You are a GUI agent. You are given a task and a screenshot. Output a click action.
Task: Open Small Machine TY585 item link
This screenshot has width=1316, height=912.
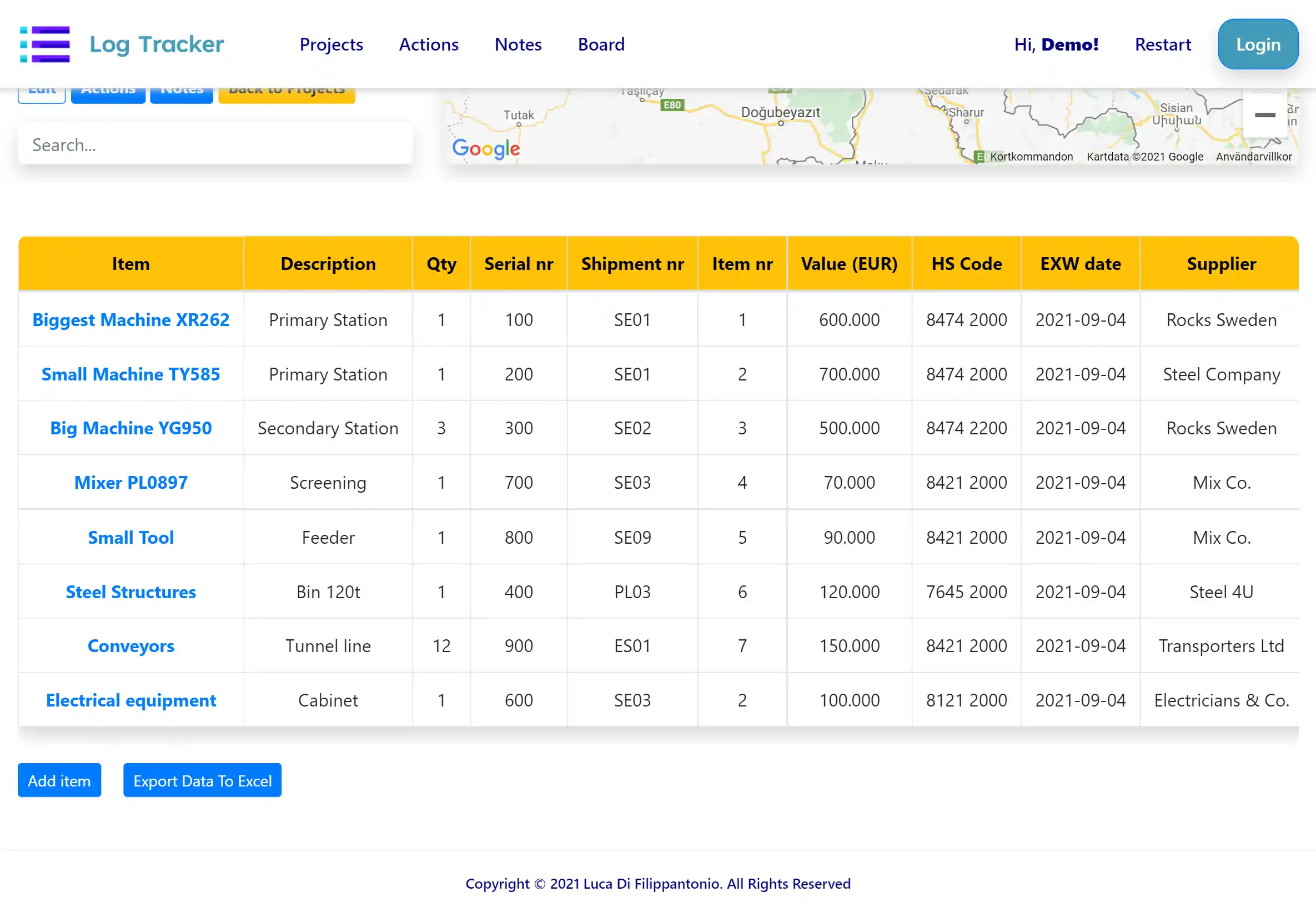click(x=131, y=374)
